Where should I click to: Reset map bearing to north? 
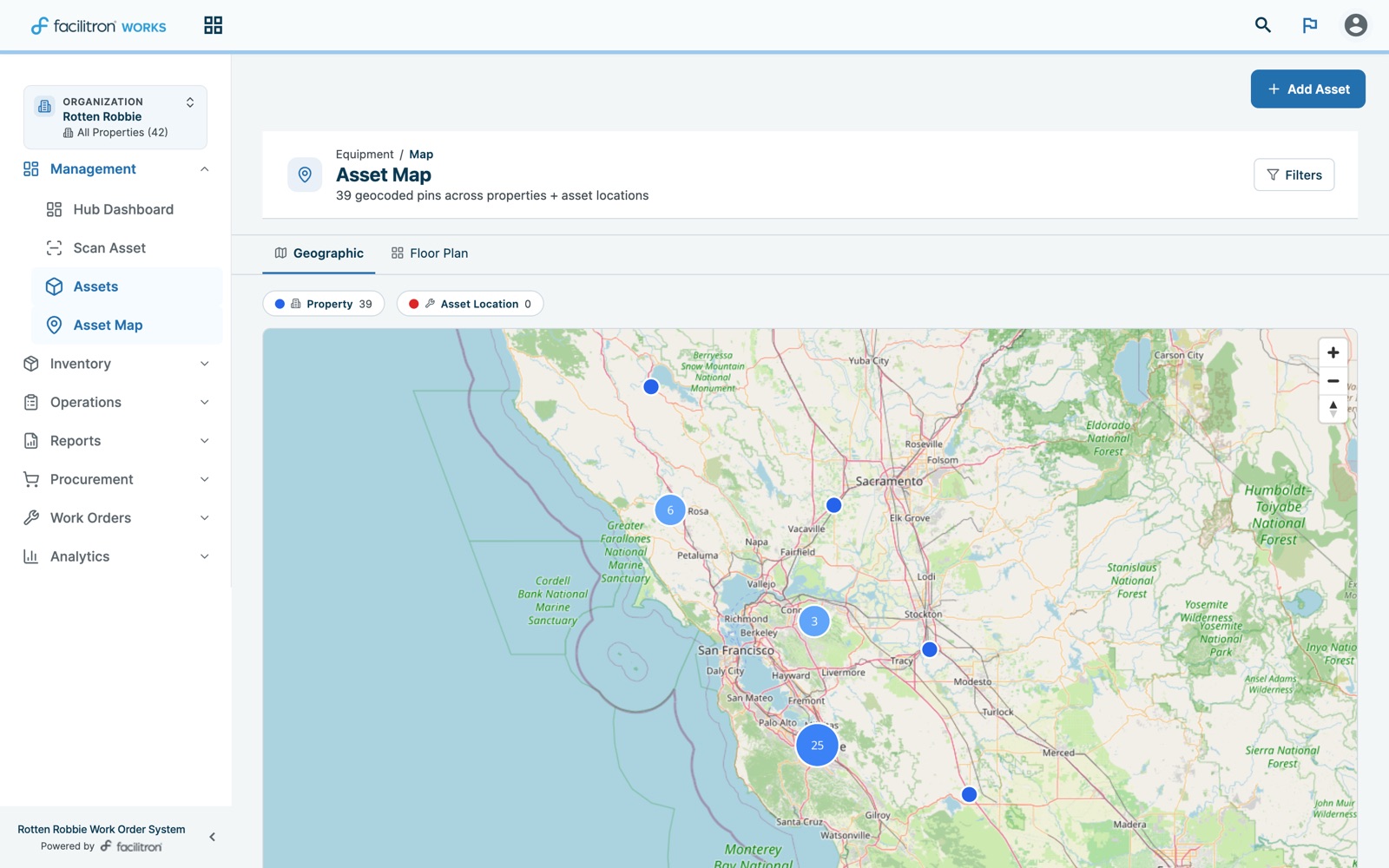pyautogui.click(x=1333, y=409)
